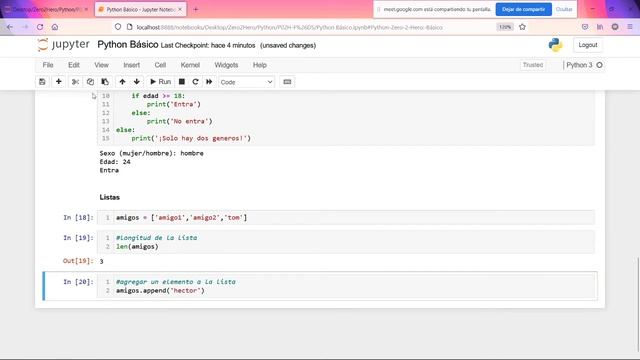Open the cell type Code dropdown
This screenshot has width=640, height=360.
(247, 82)
